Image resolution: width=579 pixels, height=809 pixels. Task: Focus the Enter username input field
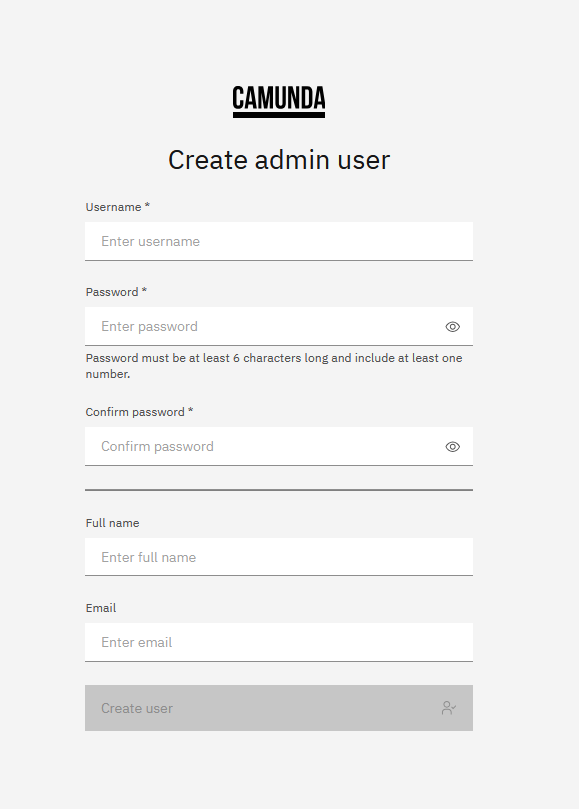click(x=278, y=241)
